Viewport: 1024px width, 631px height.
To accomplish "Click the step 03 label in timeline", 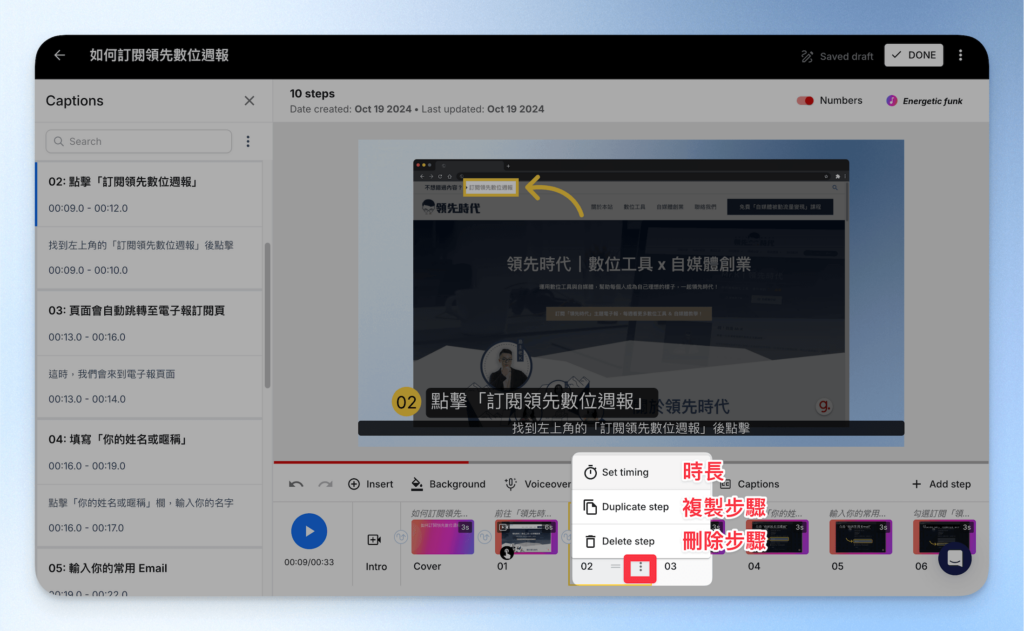I will (670, 566).
